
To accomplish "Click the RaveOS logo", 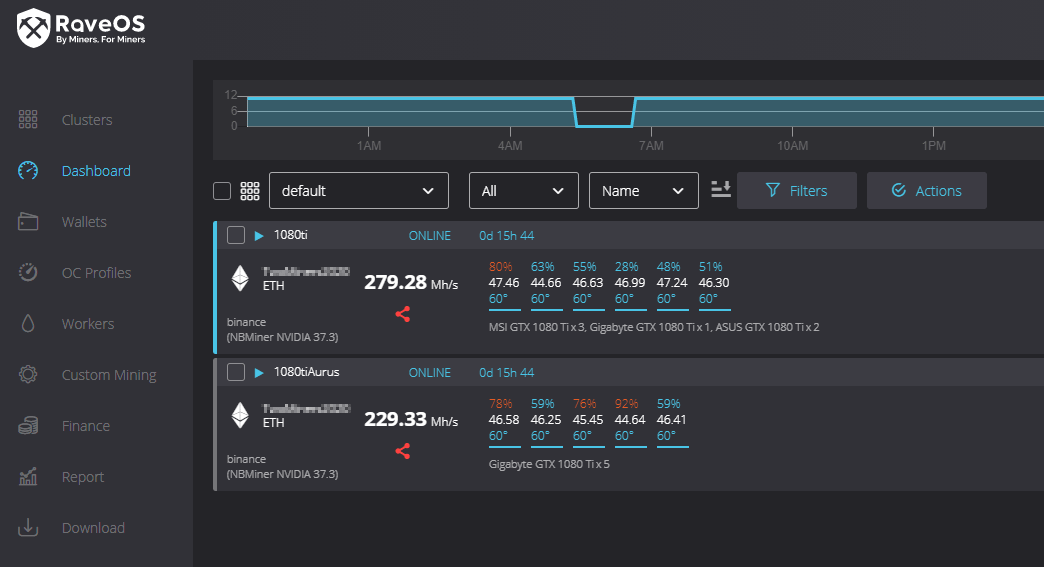I will [x=82, y=28].
